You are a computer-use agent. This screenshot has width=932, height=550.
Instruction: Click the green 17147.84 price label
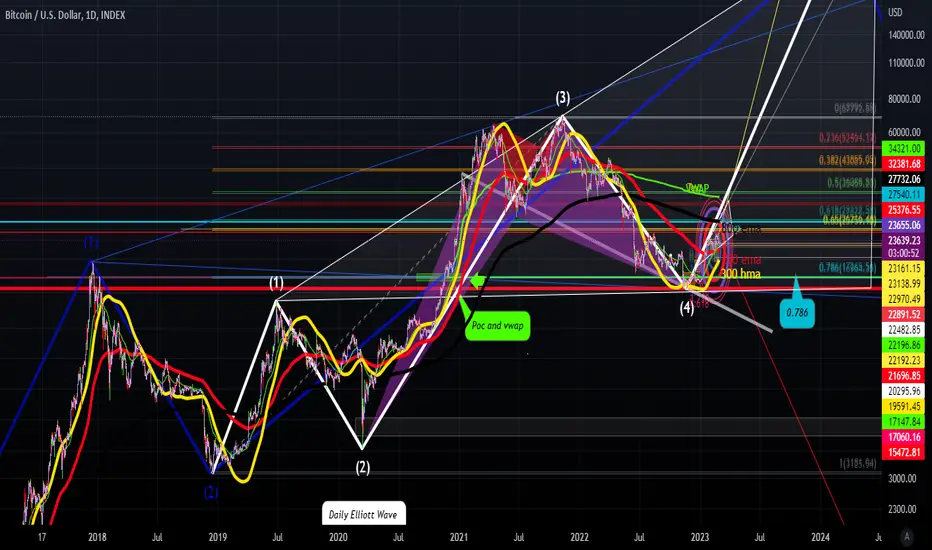(x=903, y=422)
